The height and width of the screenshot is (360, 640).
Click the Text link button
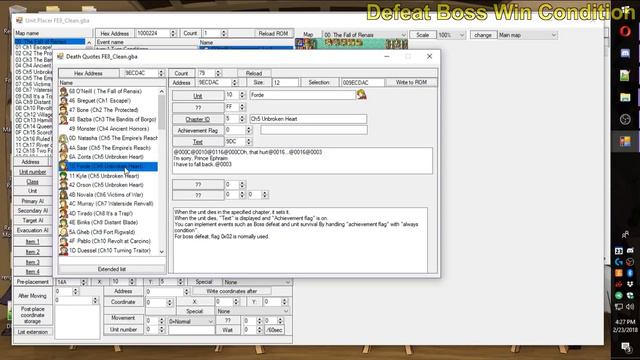198,142
